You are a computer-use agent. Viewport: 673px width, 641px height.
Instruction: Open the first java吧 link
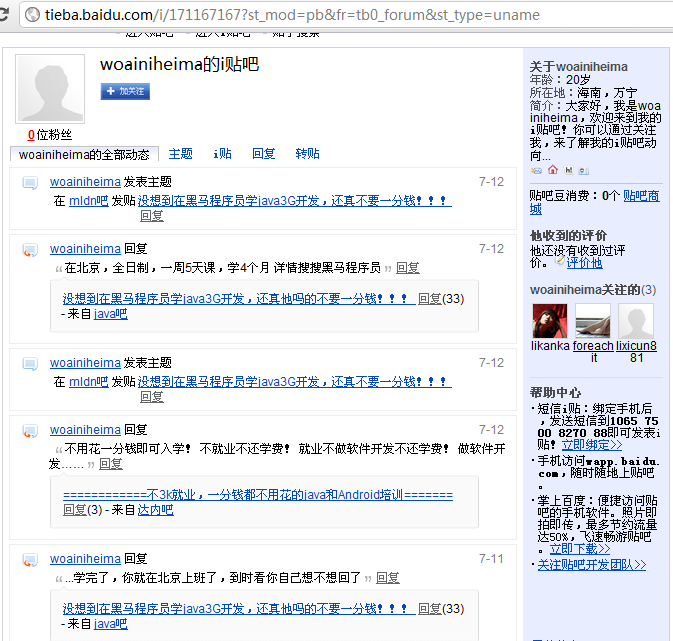click(110, 314)
